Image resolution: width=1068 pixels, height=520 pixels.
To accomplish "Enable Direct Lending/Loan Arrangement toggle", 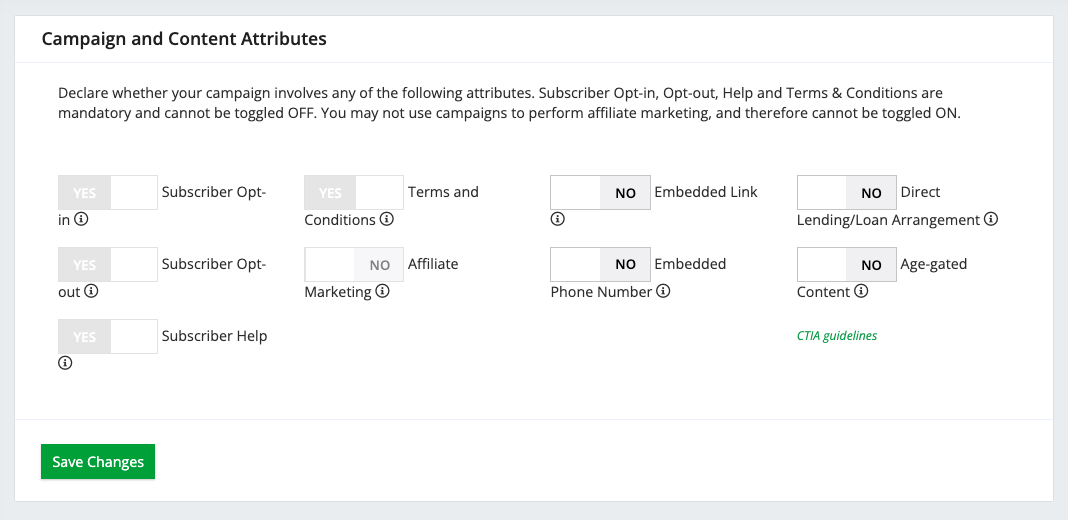I will tap(846, 192).
